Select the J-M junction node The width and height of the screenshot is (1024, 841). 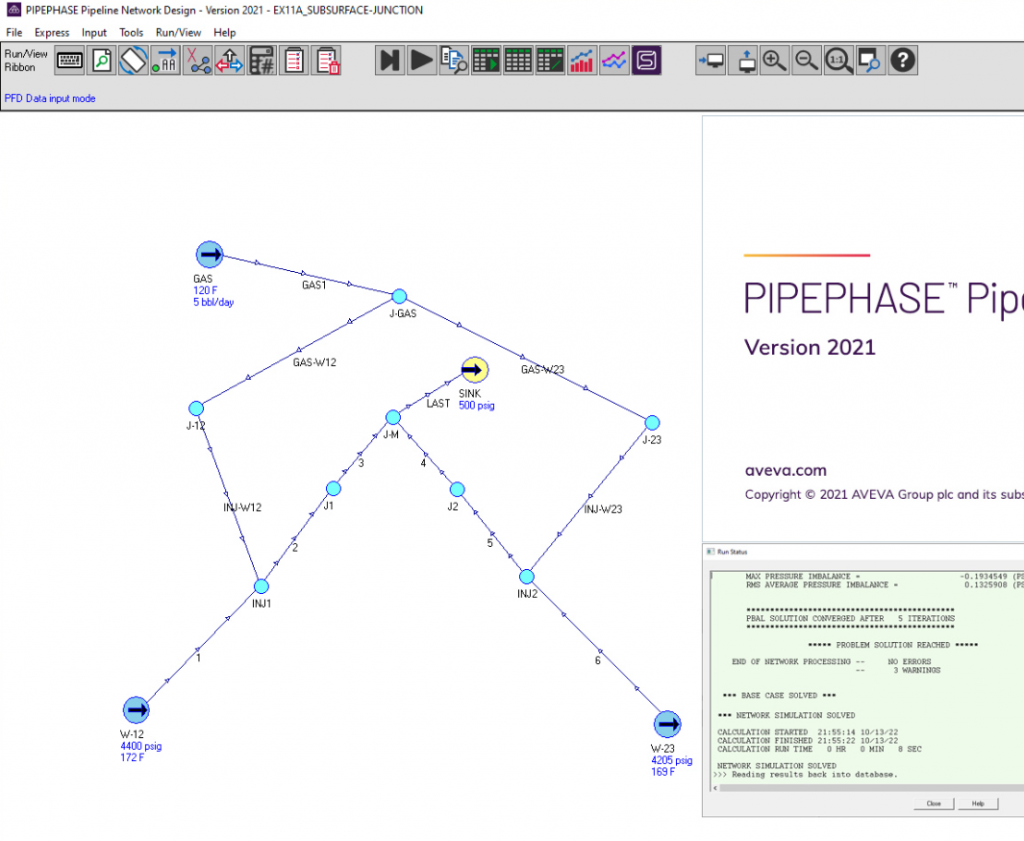pos(392,417)
